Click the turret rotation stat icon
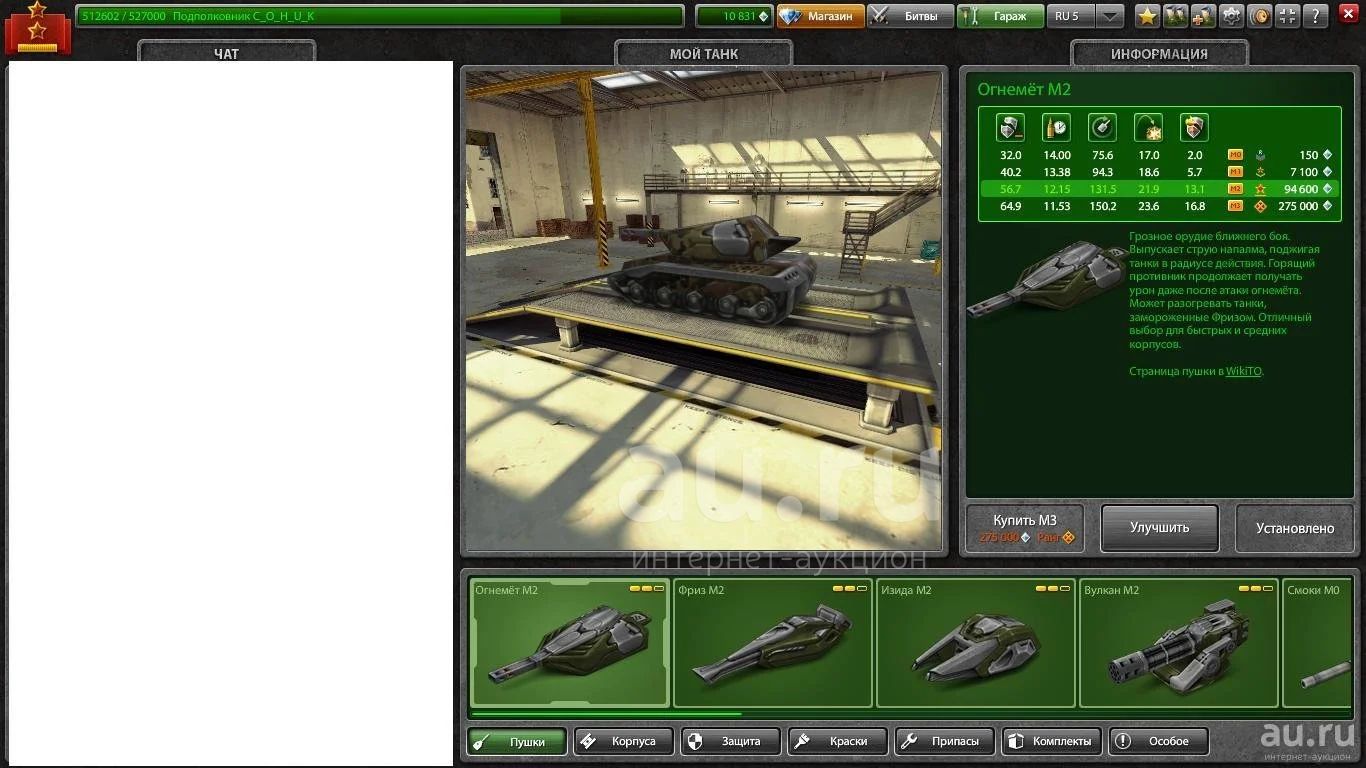The height and width of the screenshot is (768, 1366). pos(1102,127)
